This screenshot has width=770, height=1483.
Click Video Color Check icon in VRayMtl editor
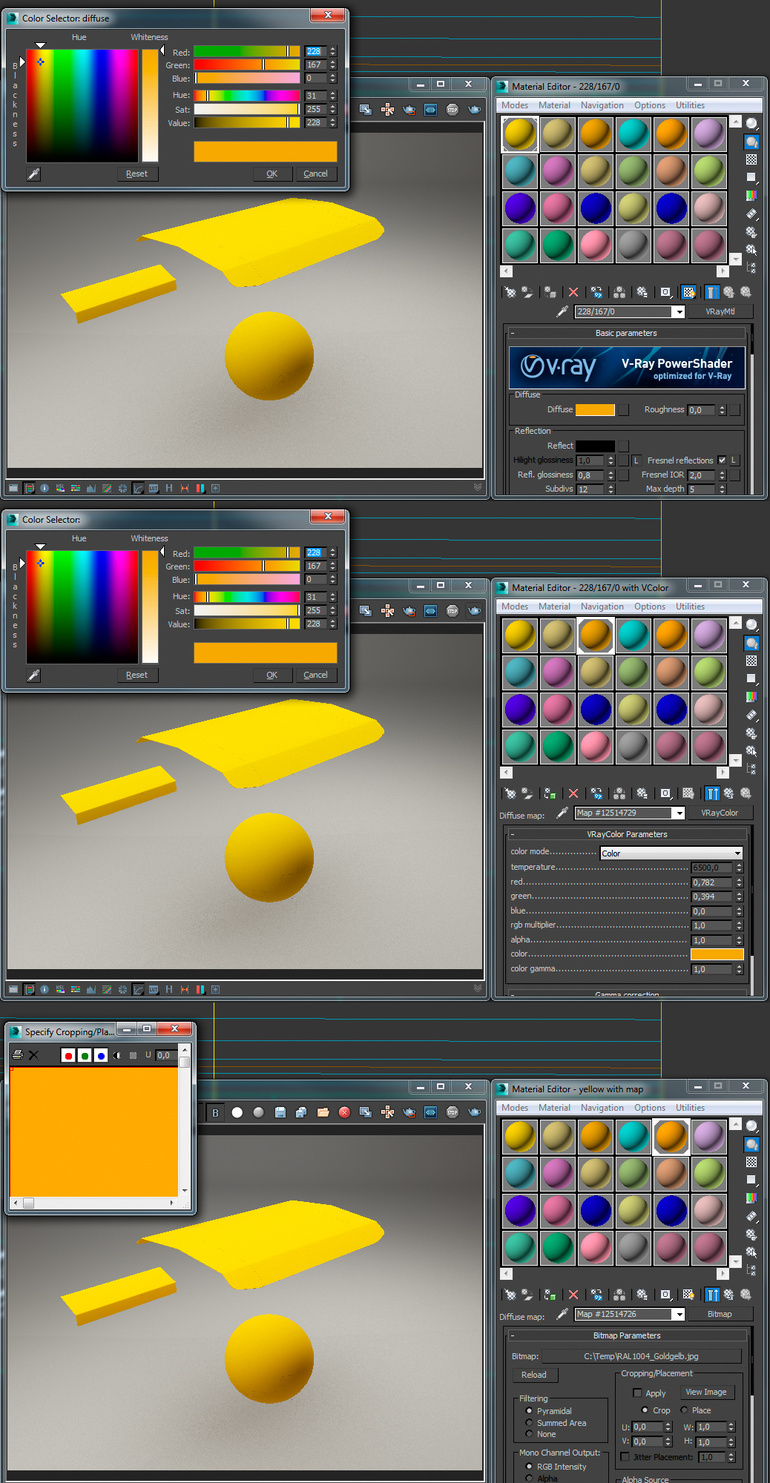point(752,195)
